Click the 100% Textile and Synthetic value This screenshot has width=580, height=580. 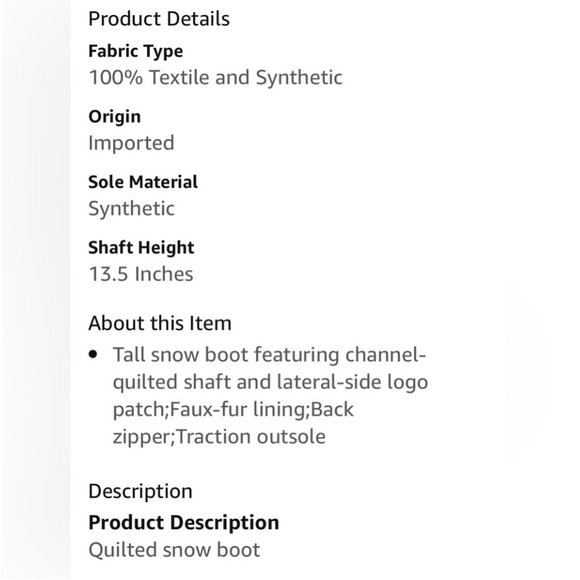pyautogui.click(x=216, y=78)
